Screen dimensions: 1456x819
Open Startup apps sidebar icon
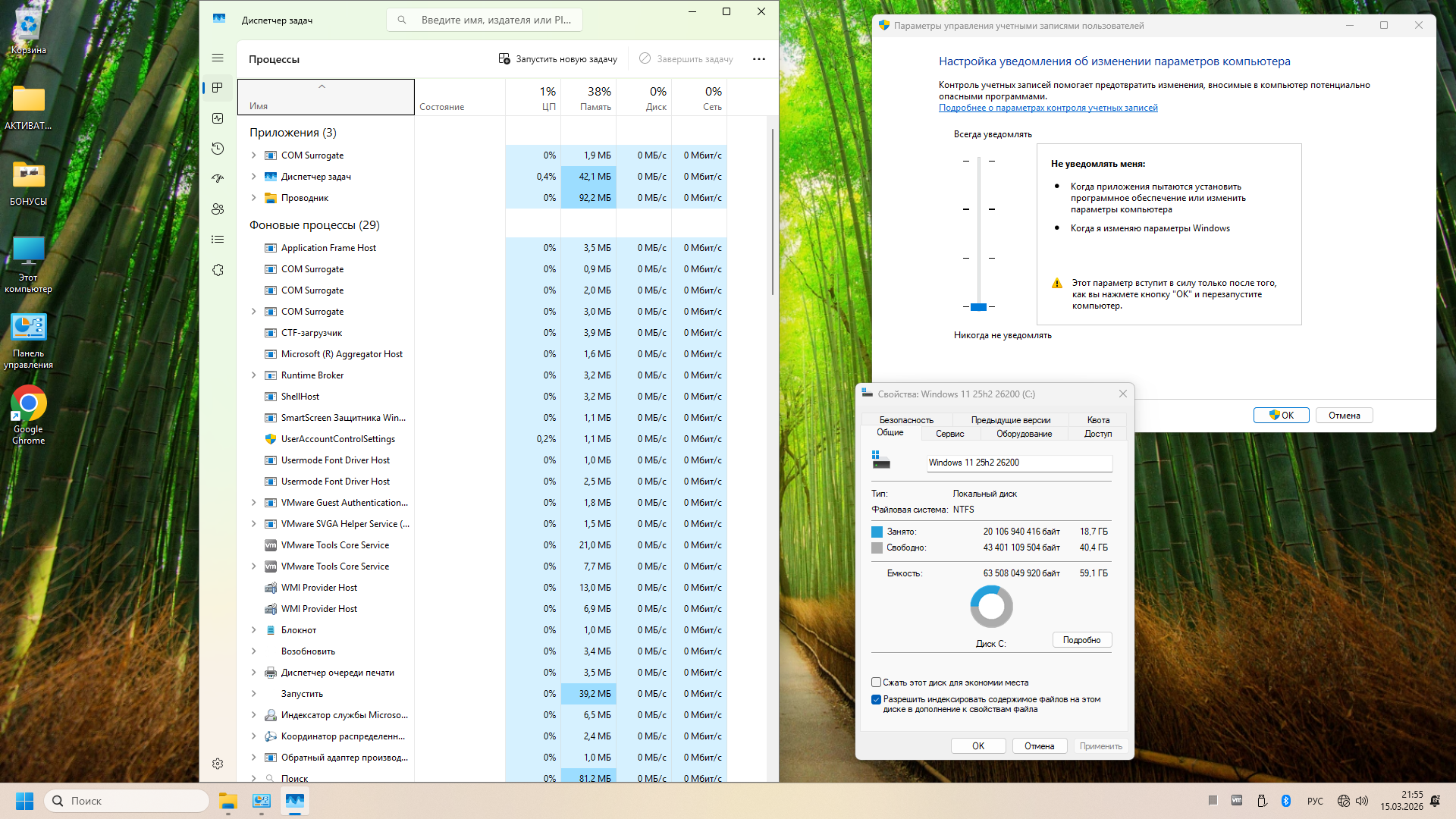[218, 179]
